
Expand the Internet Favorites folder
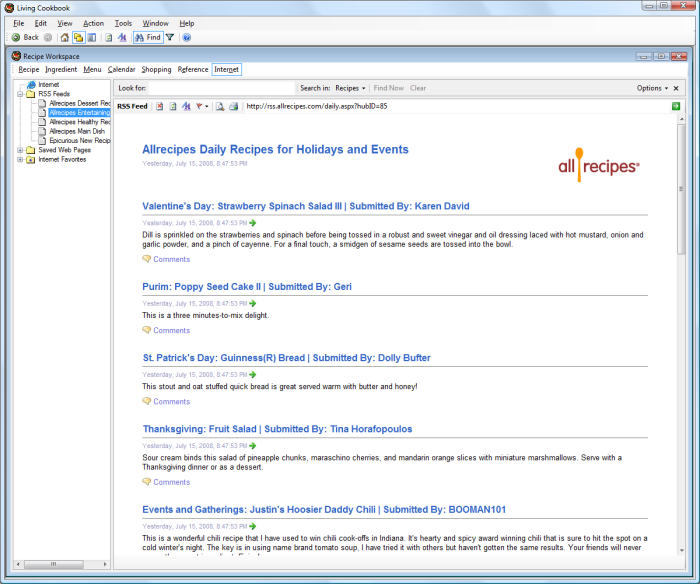(20, 159)
